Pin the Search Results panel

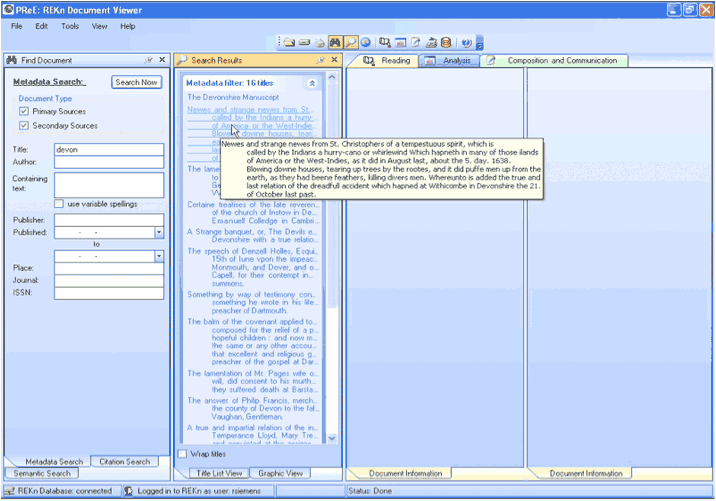tap(321, 60)
